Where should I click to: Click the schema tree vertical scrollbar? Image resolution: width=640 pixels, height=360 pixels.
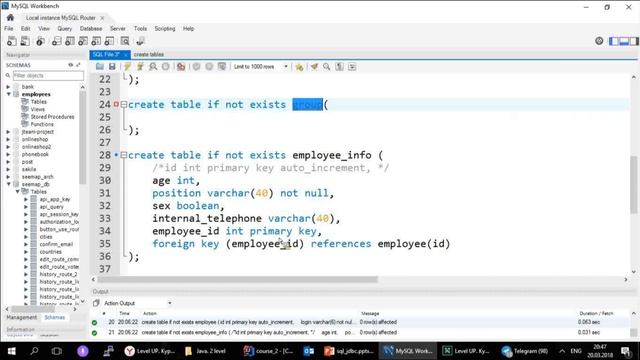point(82,137)
